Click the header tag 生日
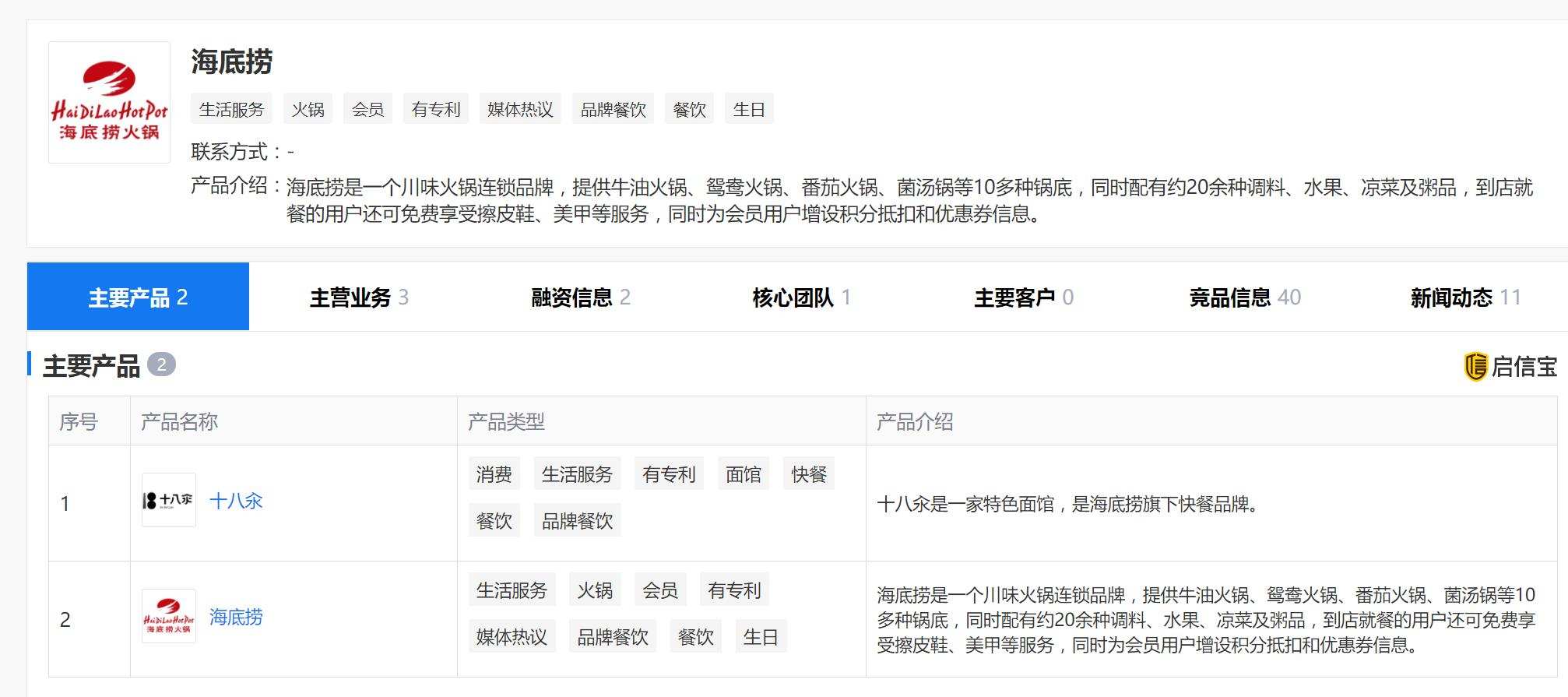 750,109
